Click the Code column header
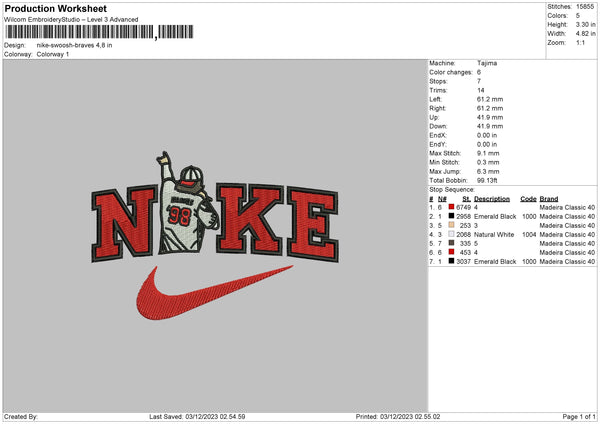600x424 pixels. click(x=528, y=199)
